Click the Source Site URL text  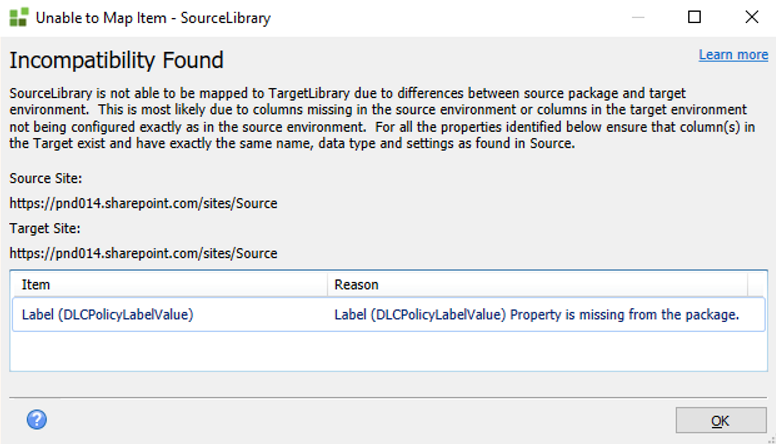coord(143,203)
